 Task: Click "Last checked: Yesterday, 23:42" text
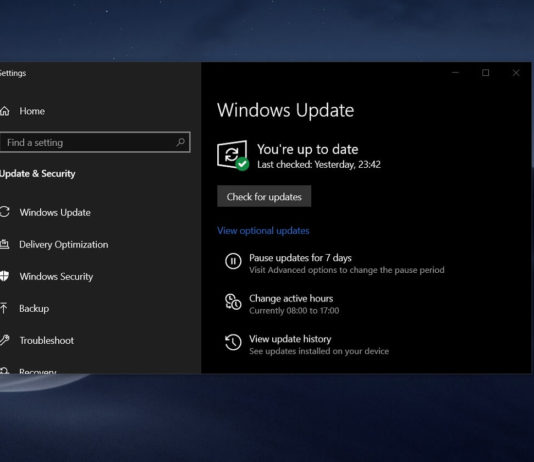point(319,165)
